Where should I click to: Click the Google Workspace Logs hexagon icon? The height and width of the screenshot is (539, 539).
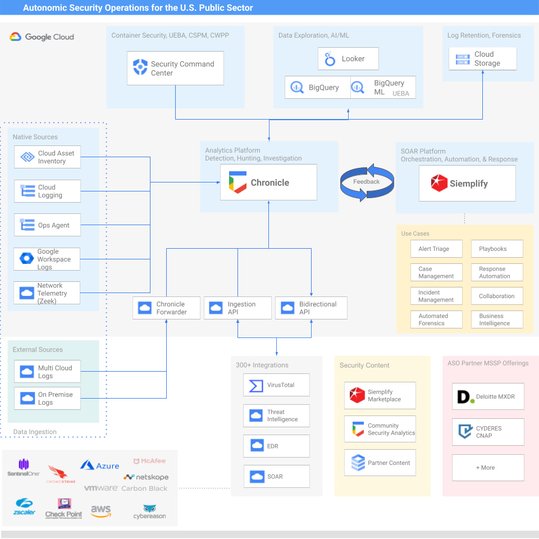click(27, 258)
